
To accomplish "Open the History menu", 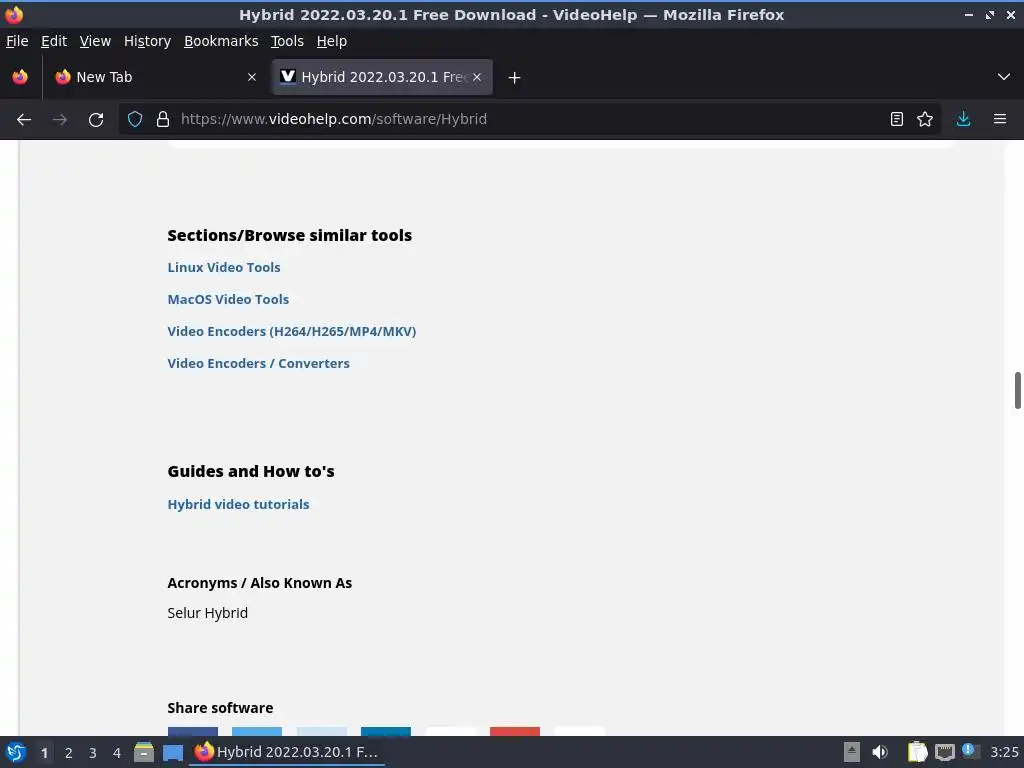I will pos(148,41).
